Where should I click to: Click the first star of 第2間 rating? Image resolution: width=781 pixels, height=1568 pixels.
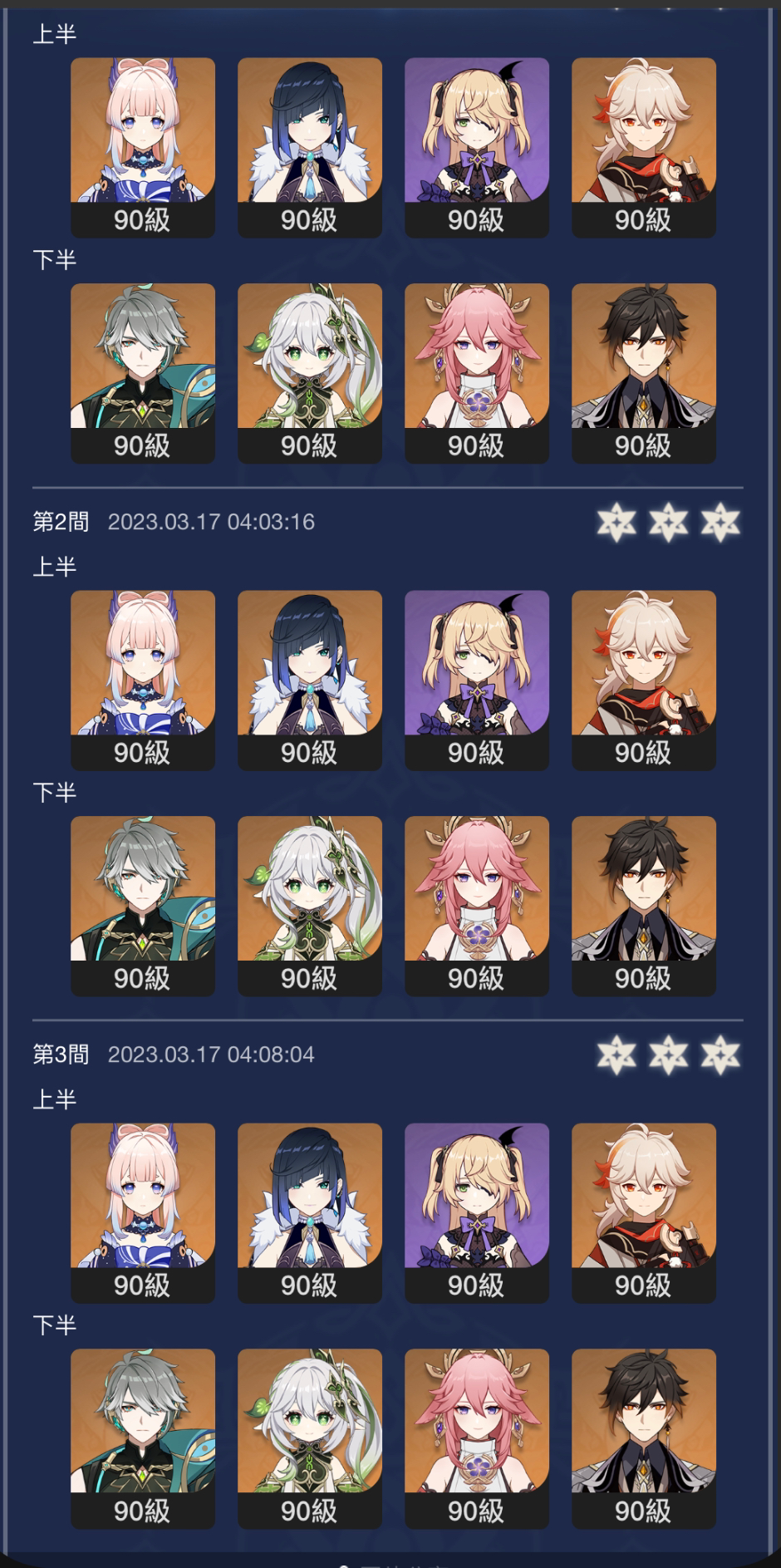(616, 523)
